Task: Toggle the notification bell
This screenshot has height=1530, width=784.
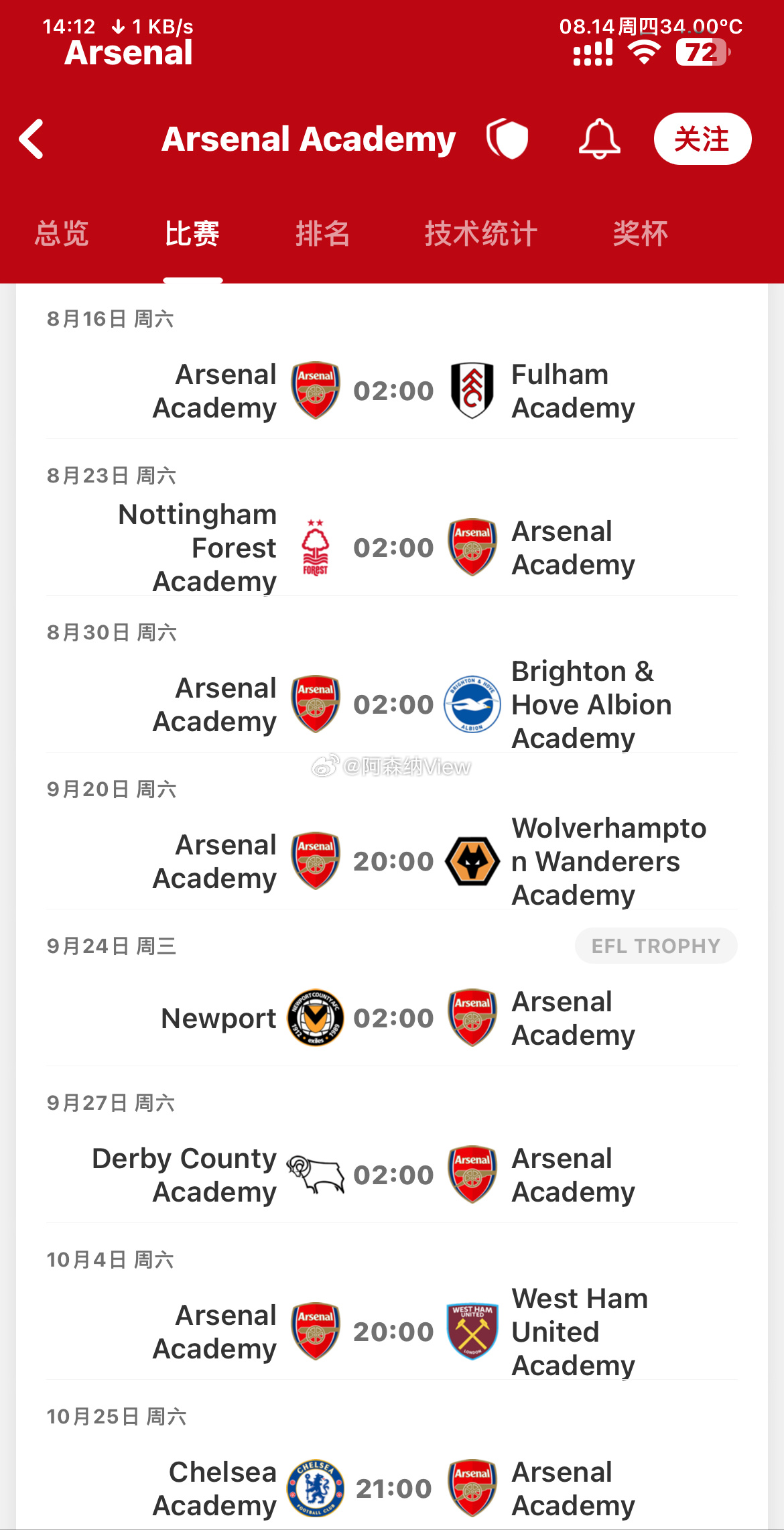Action: click(599, 139)
